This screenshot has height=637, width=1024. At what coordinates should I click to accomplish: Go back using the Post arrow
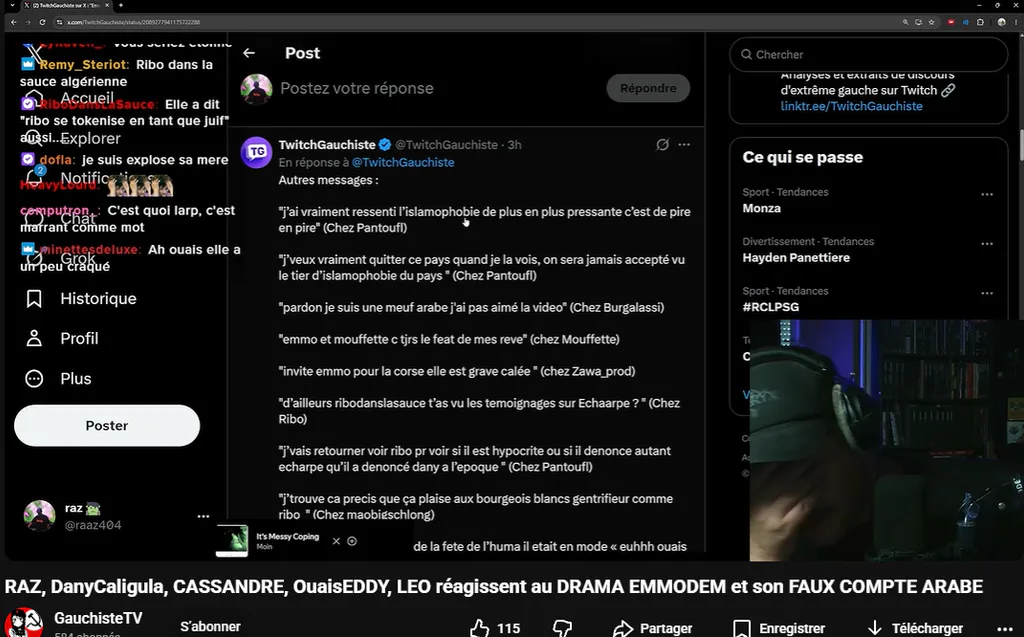click(x=249, y=53)
